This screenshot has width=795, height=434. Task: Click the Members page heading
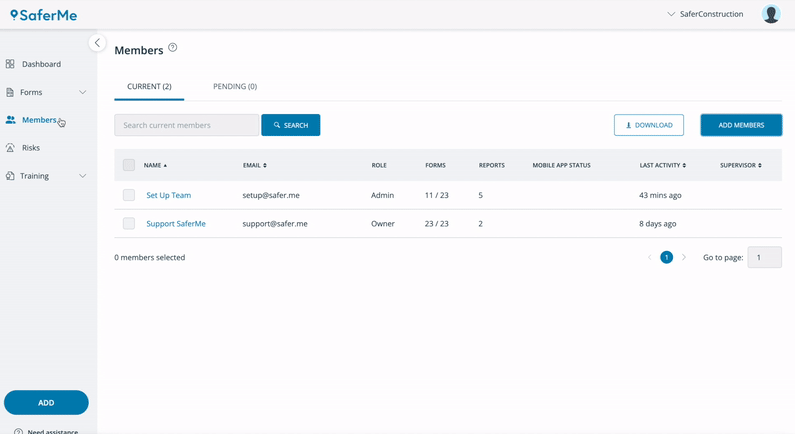coord(139,50)
